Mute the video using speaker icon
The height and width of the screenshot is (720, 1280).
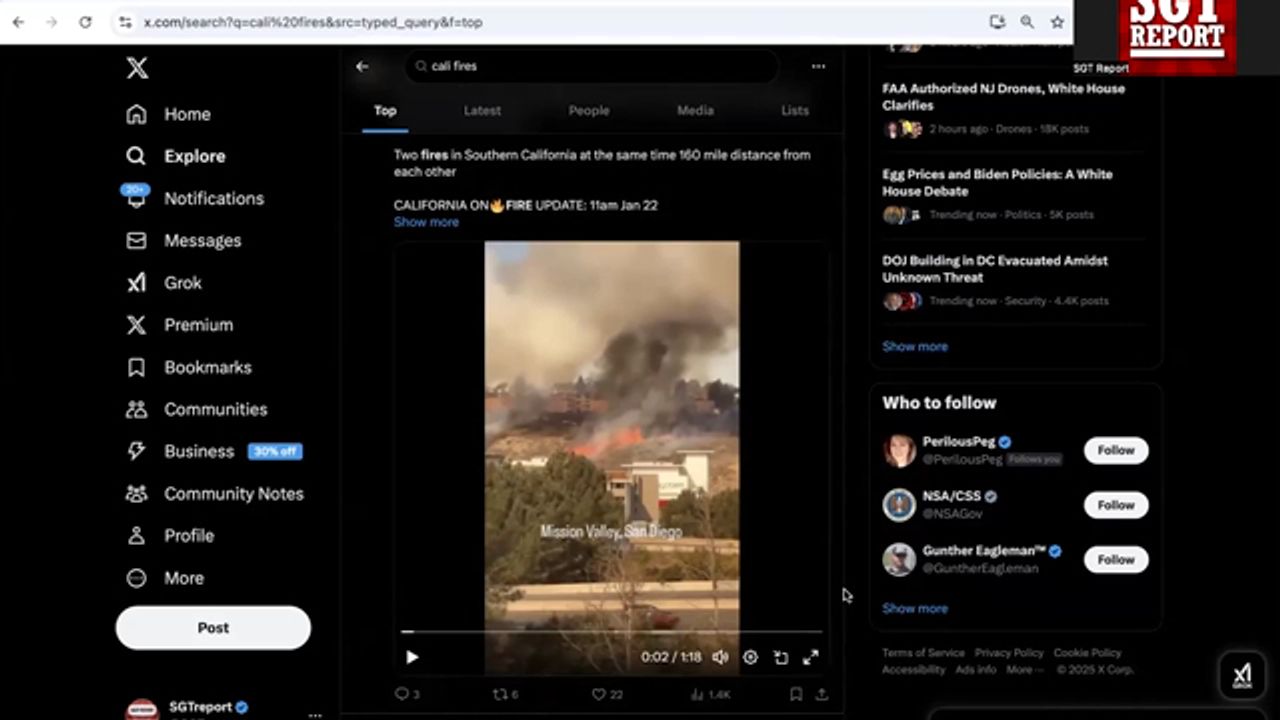pyautogui.click(x=720, y=657)
